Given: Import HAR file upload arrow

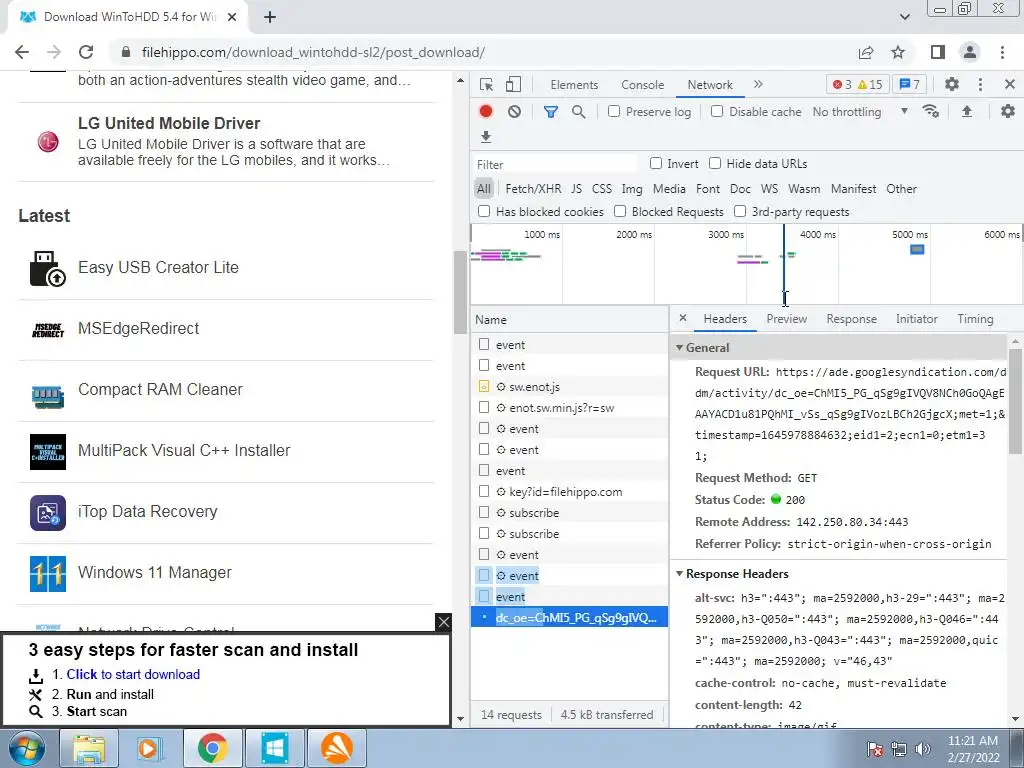Looking at the screenshot, I should (967, 111).
